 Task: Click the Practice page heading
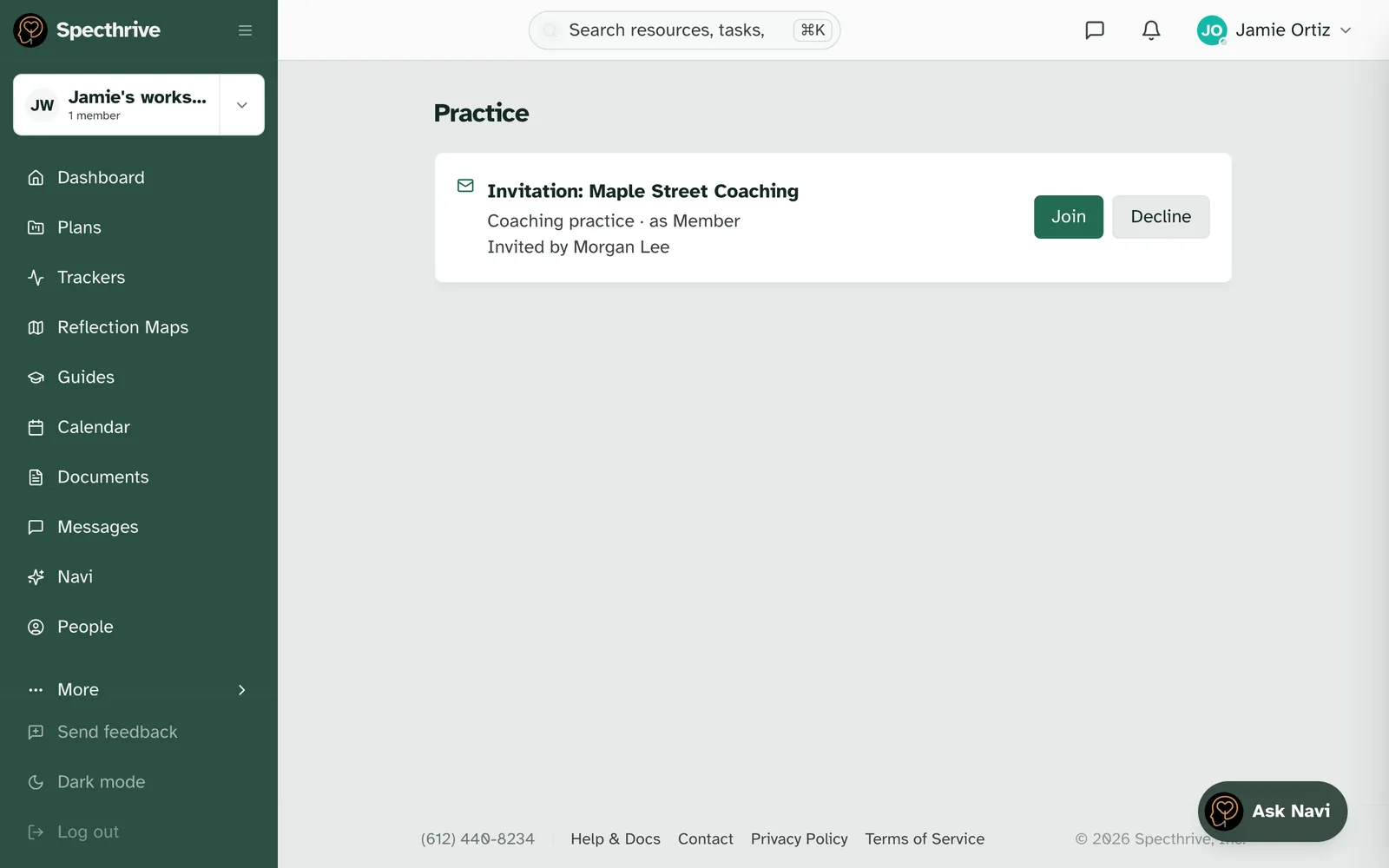[481, 113]
